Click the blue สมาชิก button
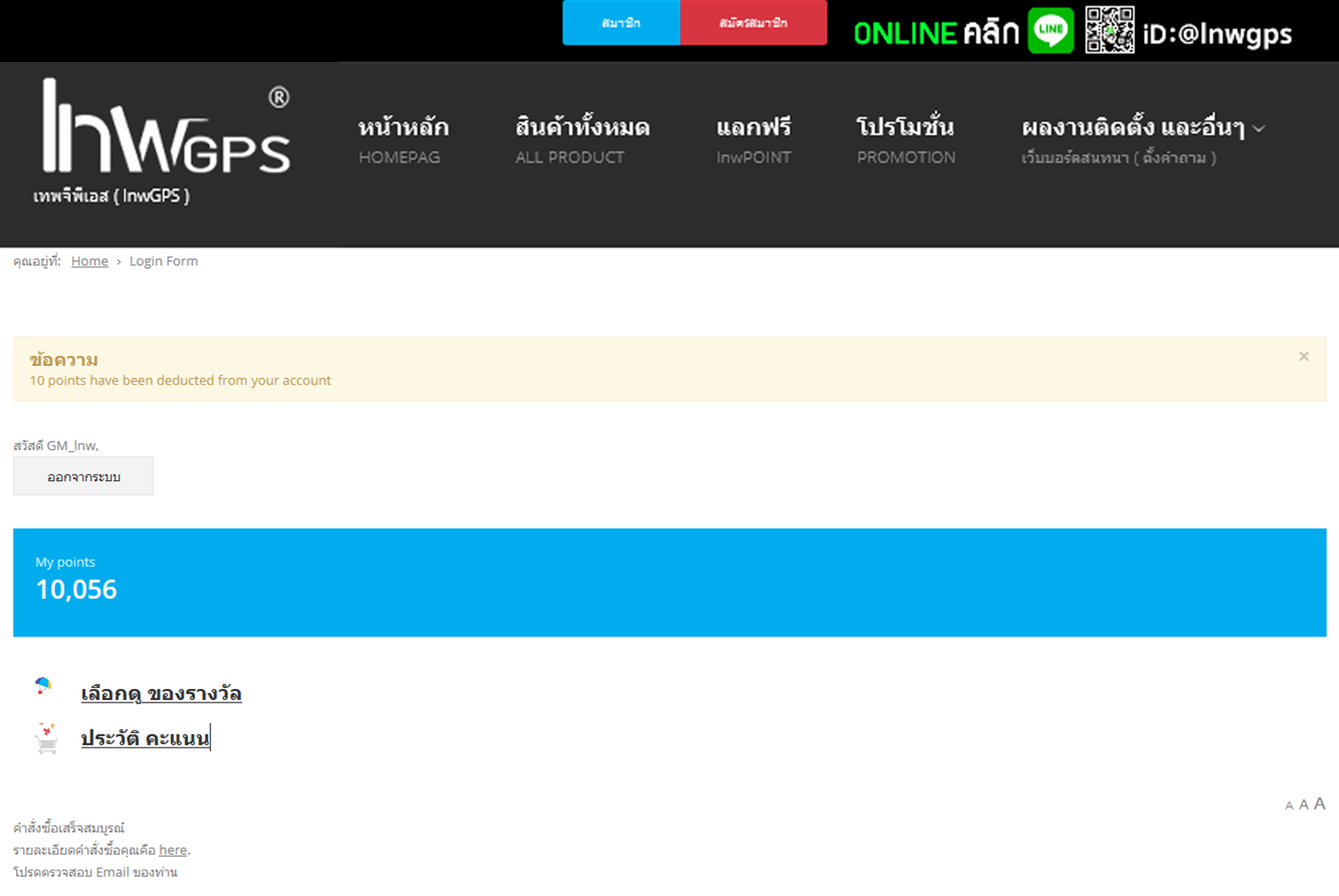 pyautogui.click(x=621, y=23)
